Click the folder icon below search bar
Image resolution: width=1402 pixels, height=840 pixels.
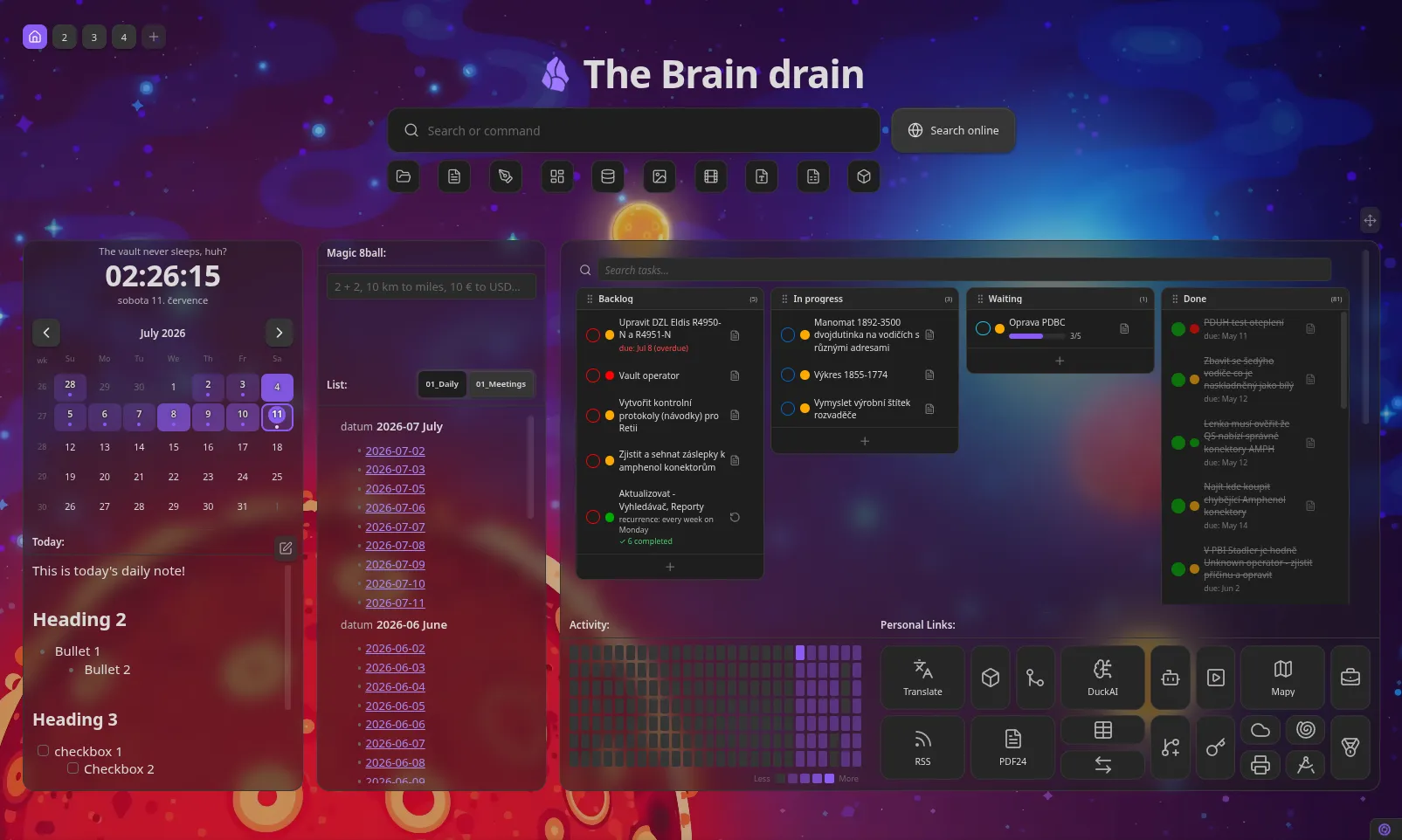coord(404,176)
